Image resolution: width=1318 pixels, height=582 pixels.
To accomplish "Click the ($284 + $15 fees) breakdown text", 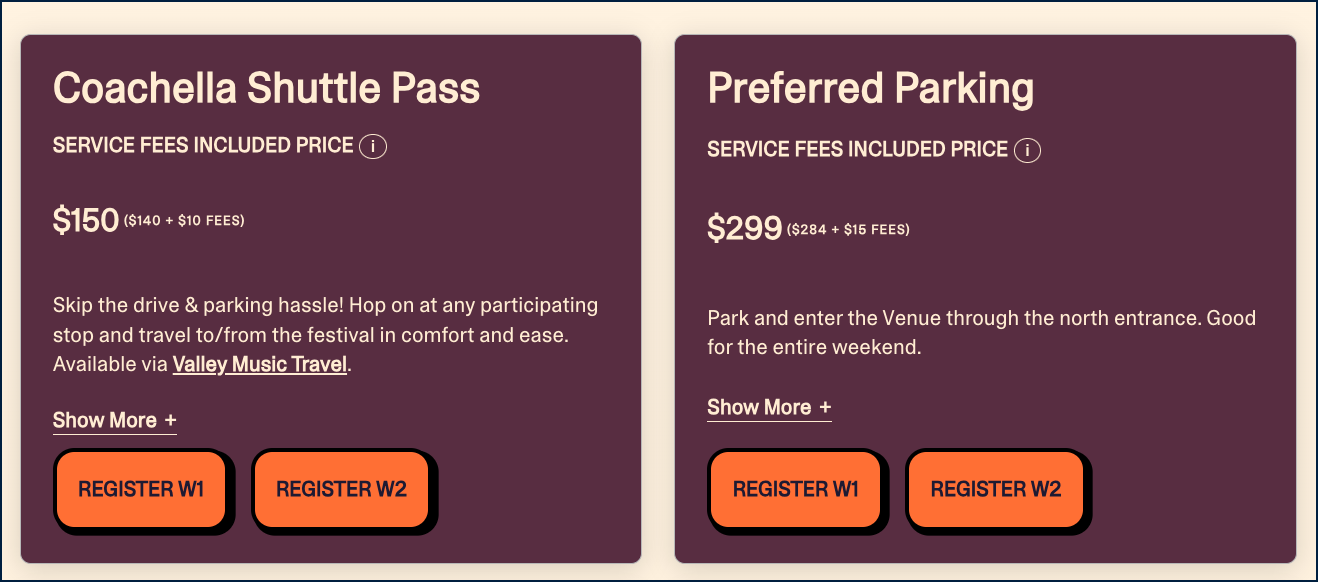I will click(x=848, y=230).
